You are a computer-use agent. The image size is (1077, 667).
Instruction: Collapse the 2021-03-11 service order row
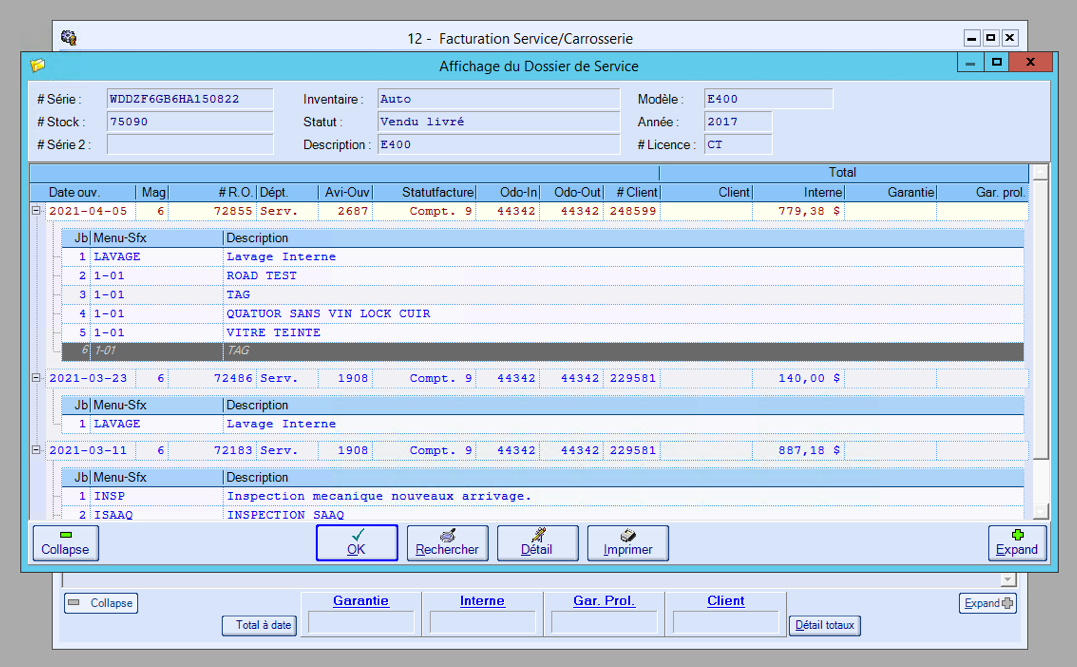click(36, 449)
